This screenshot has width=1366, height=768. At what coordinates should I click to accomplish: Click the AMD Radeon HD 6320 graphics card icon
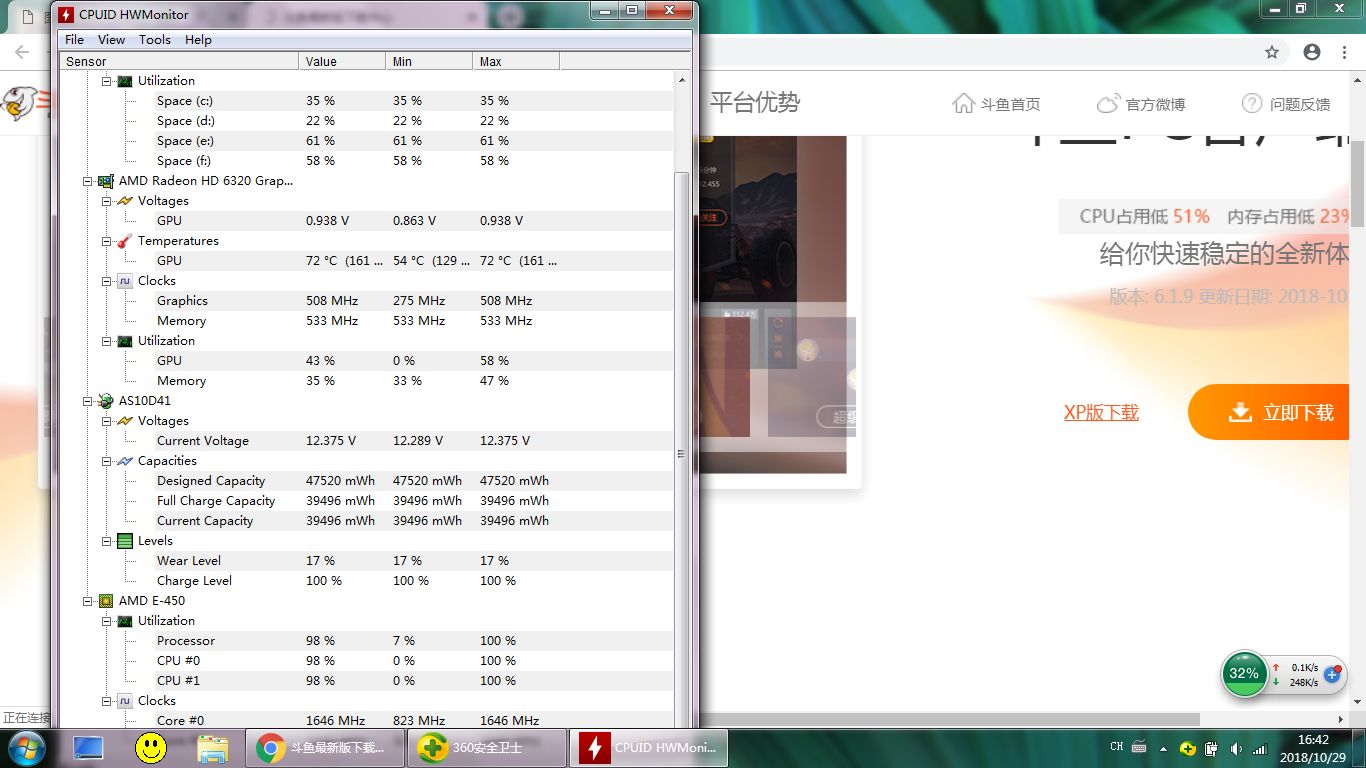point(106,181)
